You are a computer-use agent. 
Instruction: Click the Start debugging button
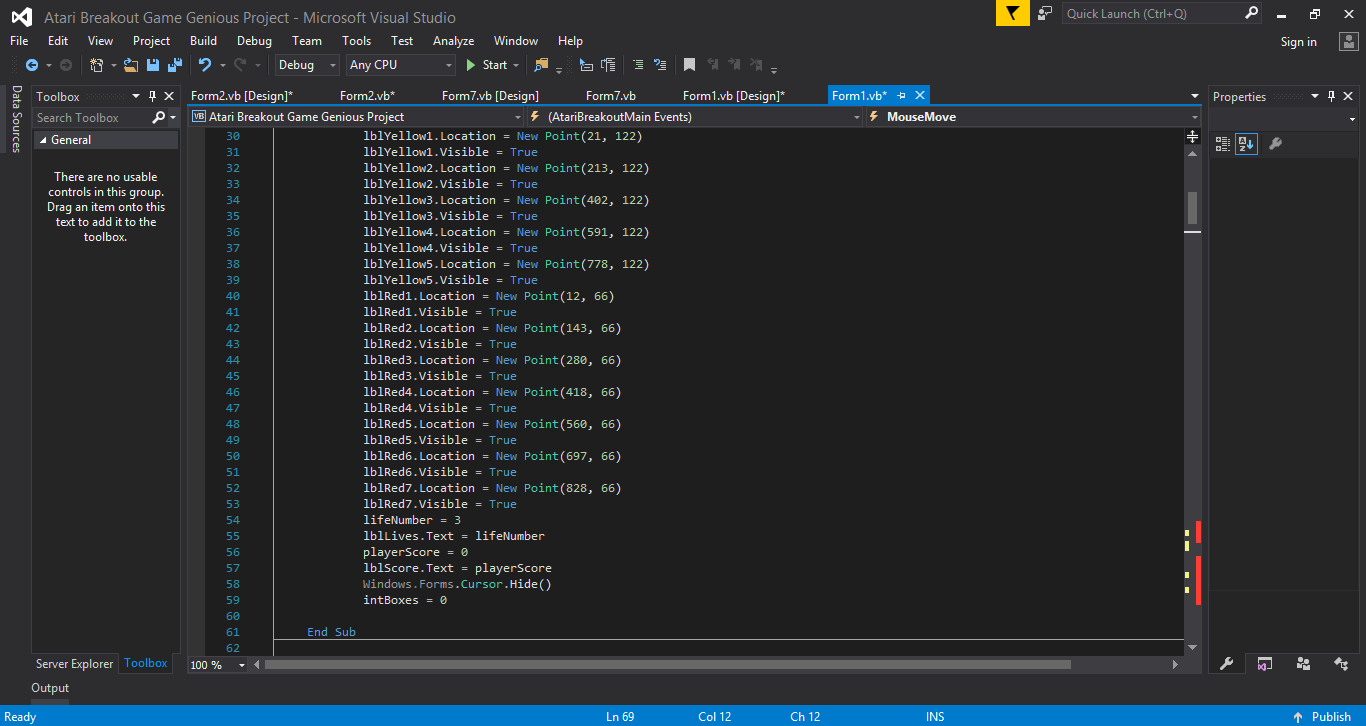[x=488, y=65]
